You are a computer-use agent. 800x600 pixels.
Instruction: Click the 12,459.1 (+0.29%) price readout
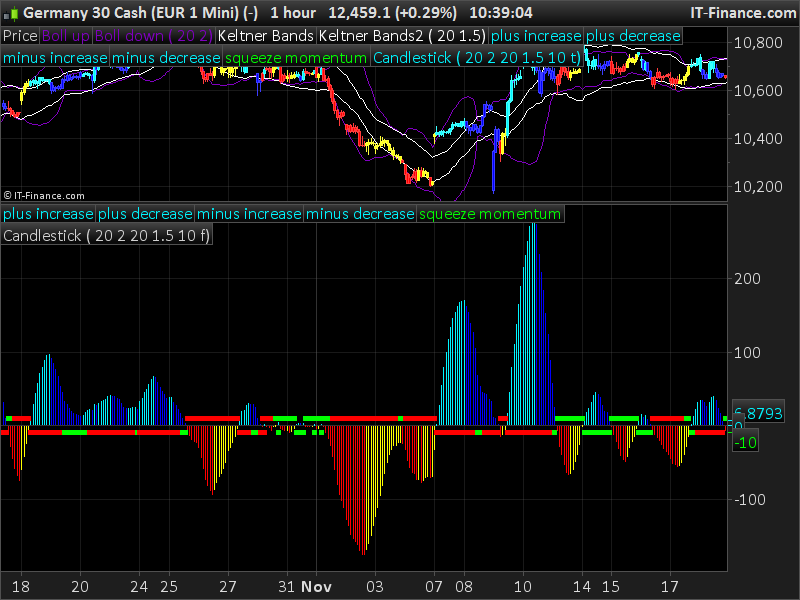(x=392, y=13)
